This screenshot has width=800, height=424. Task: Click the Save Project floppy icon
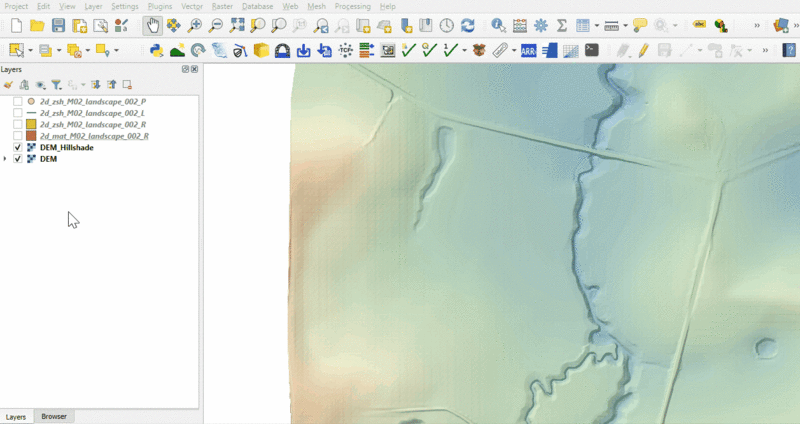tap(58, 26)
